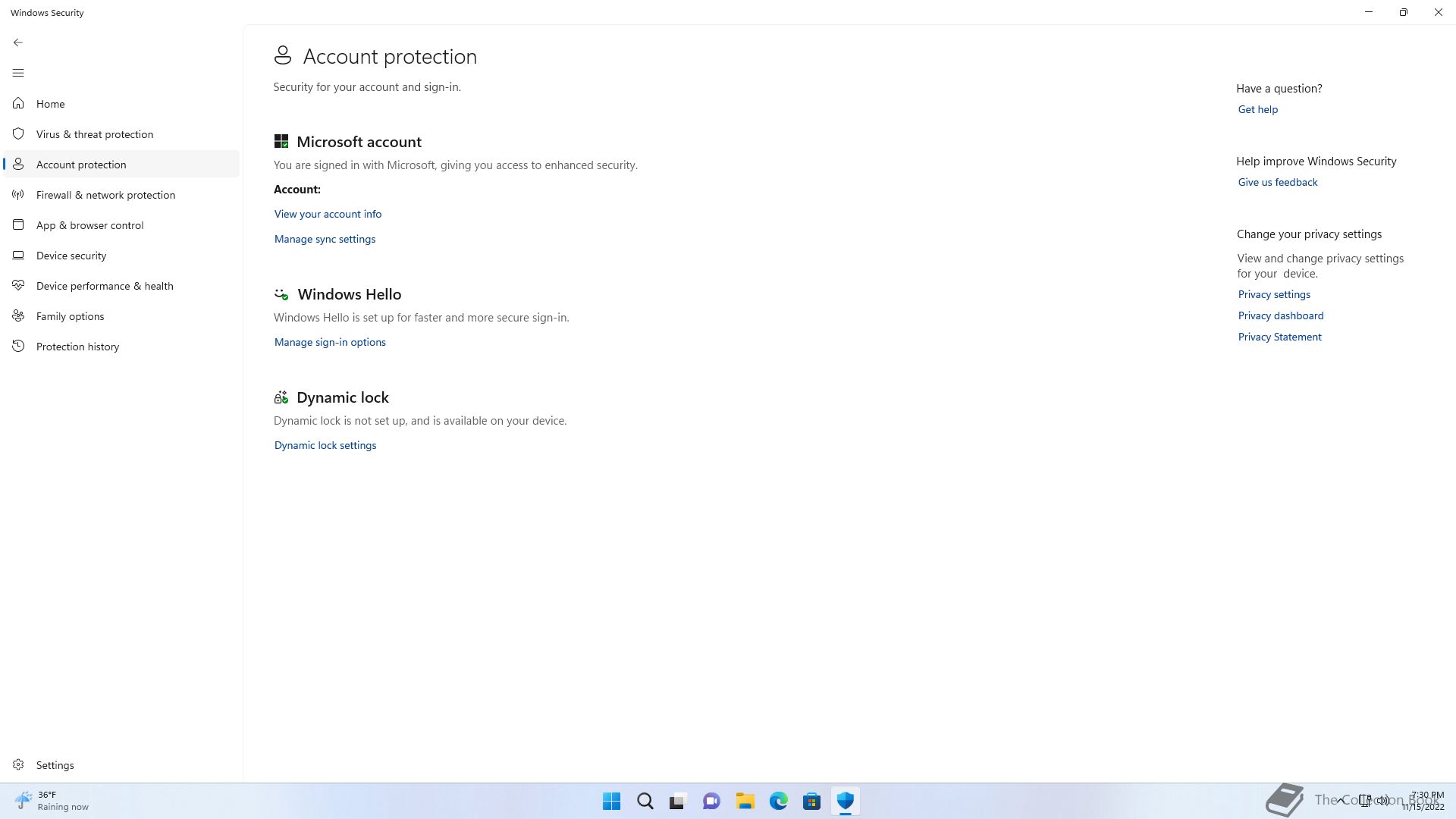This screenshot has height=819, width=1456.
Task: Click the Windows Security taskbar icon
Action: click(x=845, y=801)
